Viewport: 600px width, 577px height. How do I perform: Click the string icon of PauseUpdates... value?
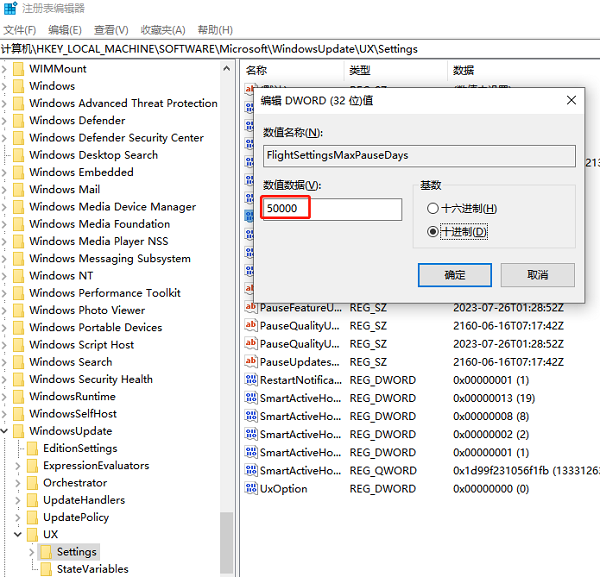251,362
